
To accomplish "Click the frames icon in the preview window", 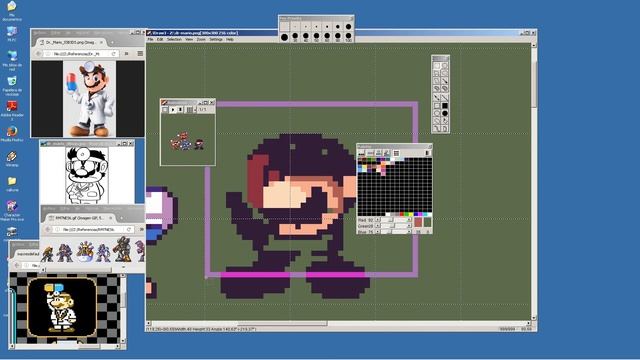I will [x=189, y=110].
